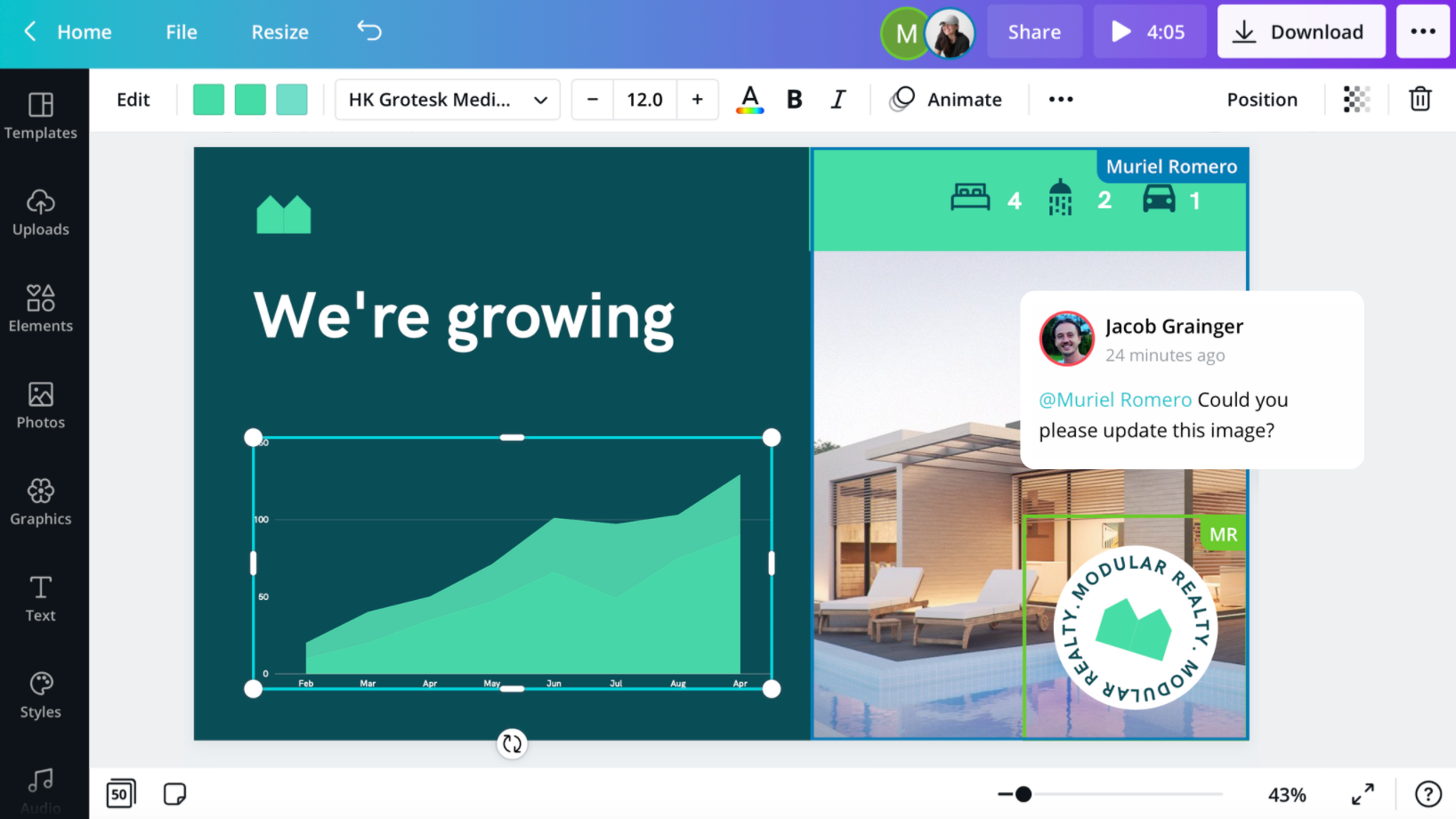1456x819 pixels.
Task: Open the File menu
Action: point(181,31)
